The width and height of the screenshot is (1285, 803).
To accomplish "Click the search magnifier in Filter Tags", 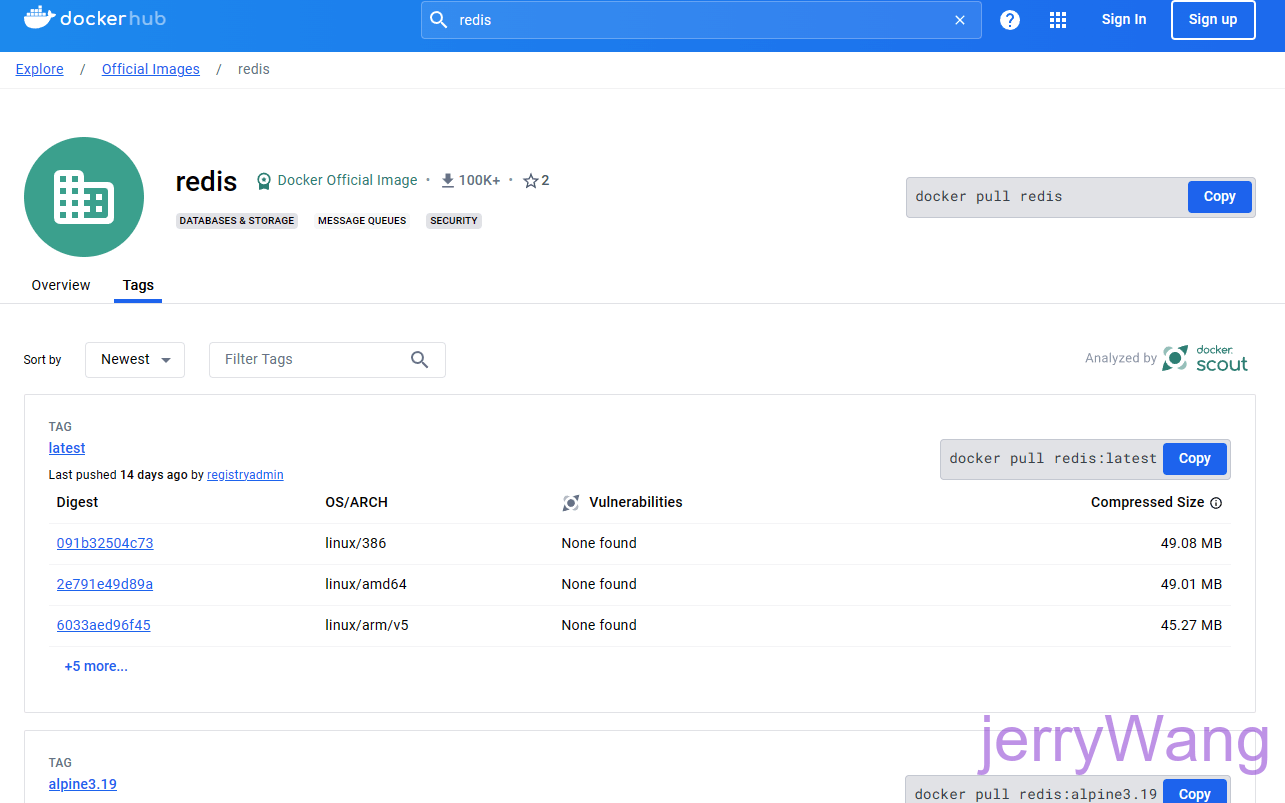I will point(419,359).
